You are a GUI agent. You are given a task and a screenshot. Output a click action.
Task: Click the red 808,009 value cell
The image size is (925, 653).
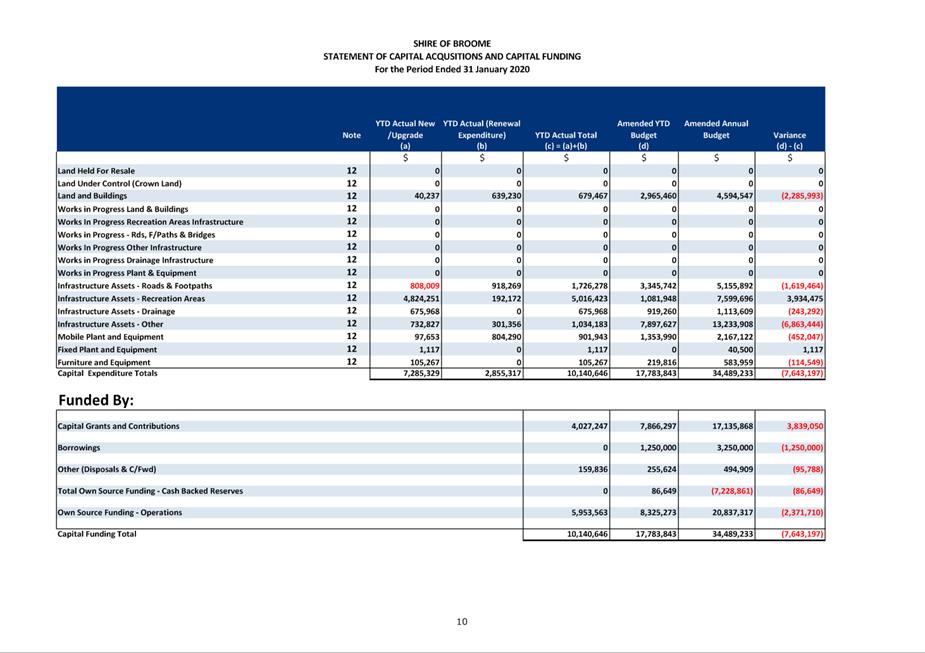point(420,286)
